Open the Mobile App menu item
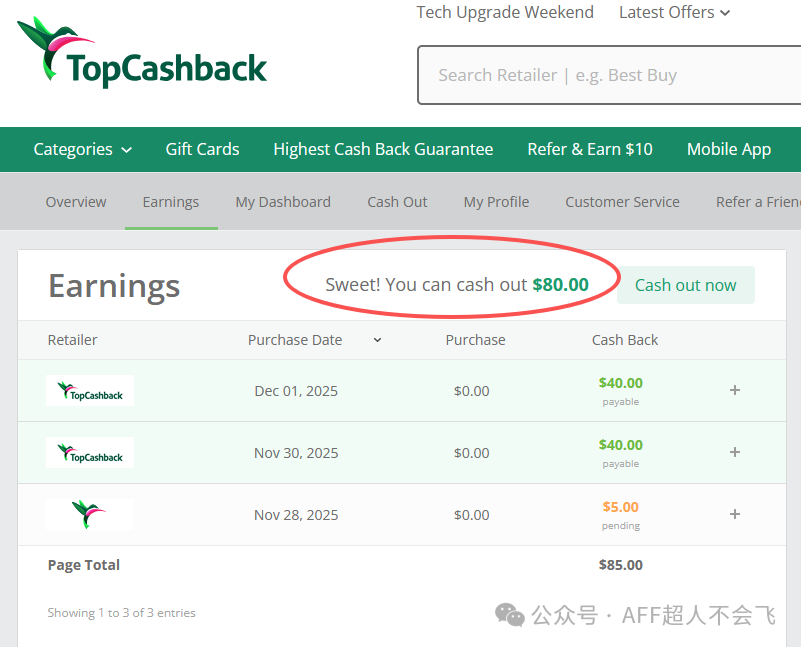The width and height of the screenshot is (801, 647). coord(729,149)
